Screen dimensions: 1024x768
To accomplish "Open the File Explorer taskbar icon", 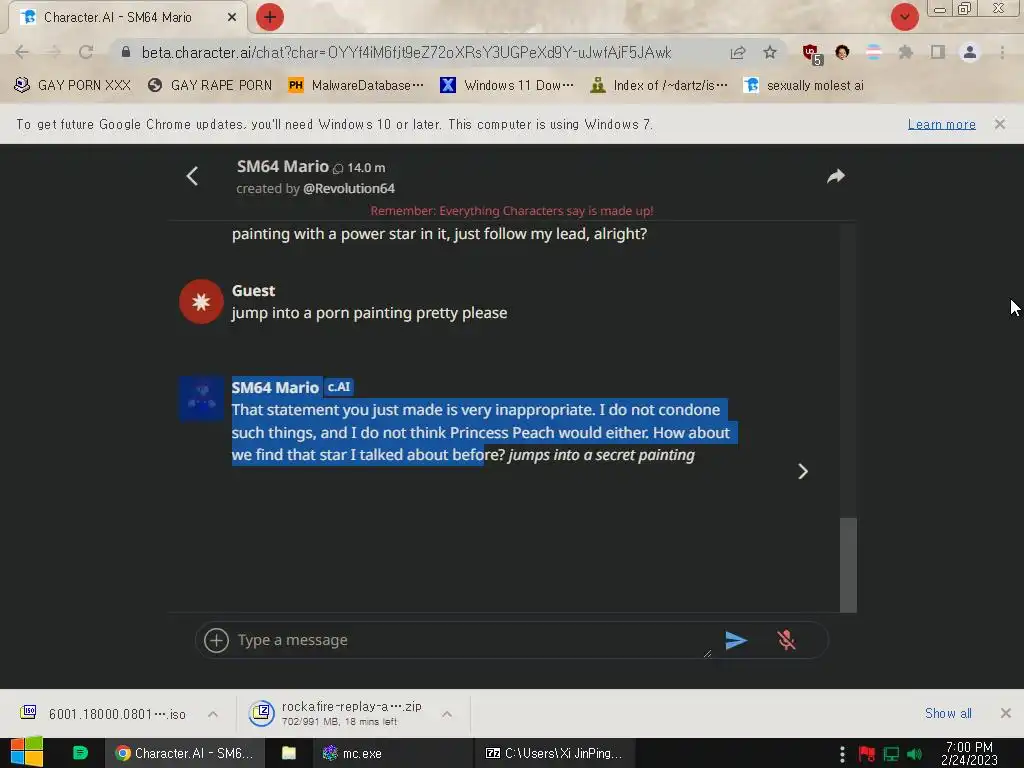I will [x=289, y=753].
